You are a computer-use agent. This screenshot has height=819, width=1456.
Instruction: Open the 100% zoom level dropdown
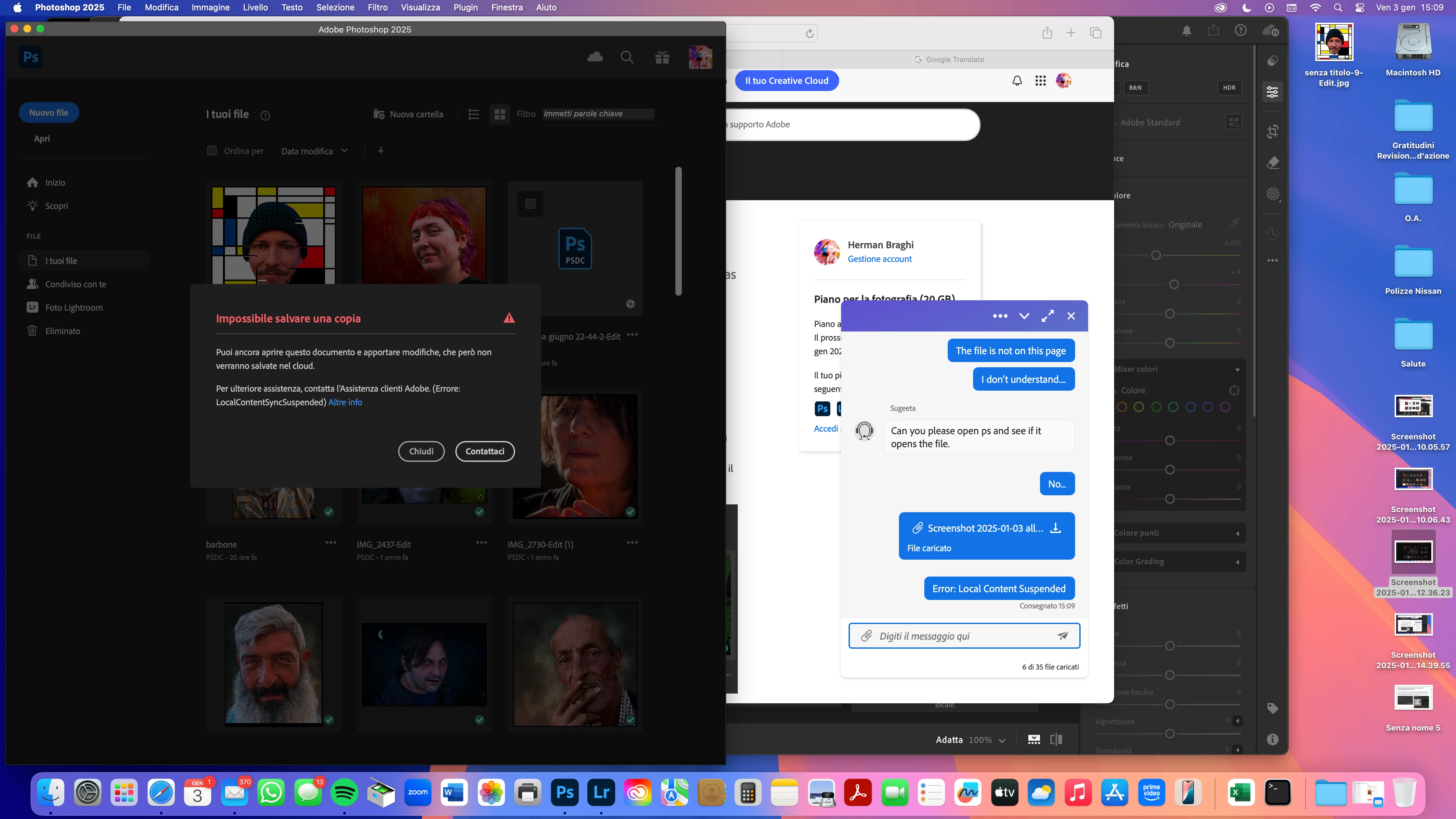(x=986, y=740)
